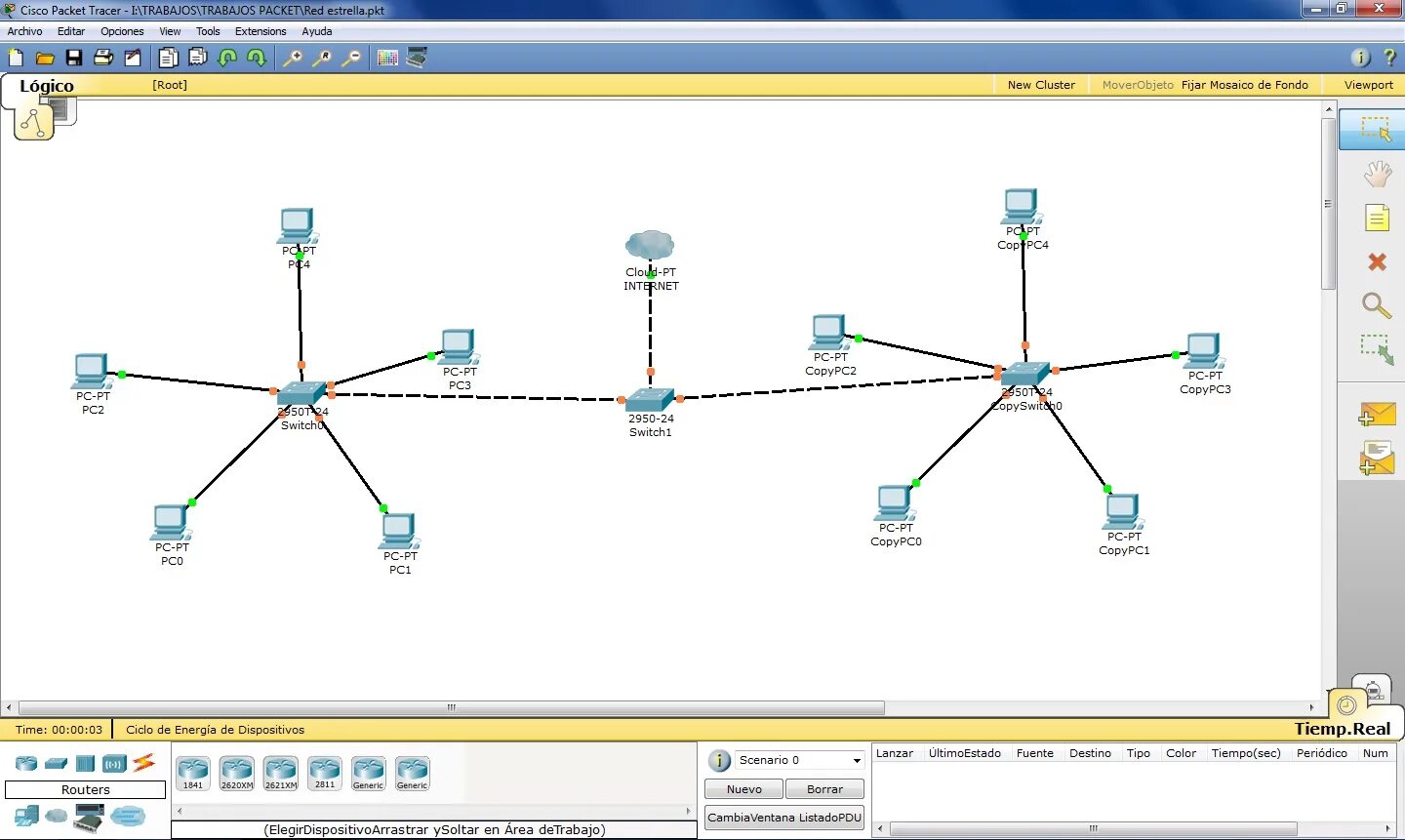Screen dimensions: 1405x840
Task: Switch to the physical workspace tab behind Lógico
Action: (64, 109)
